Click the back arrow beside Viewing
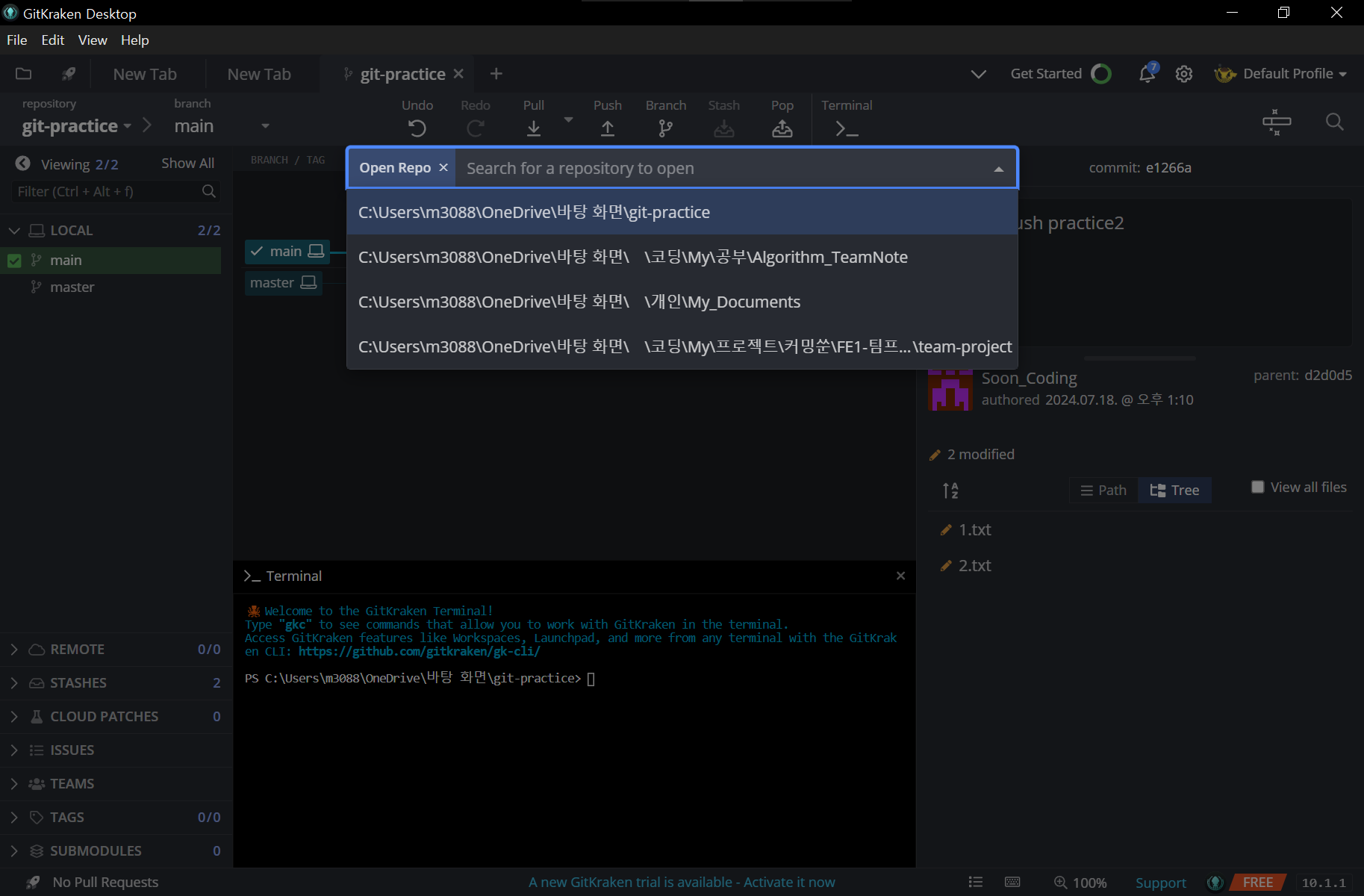This screenshot has width=1364, height=896. point(23,164)
